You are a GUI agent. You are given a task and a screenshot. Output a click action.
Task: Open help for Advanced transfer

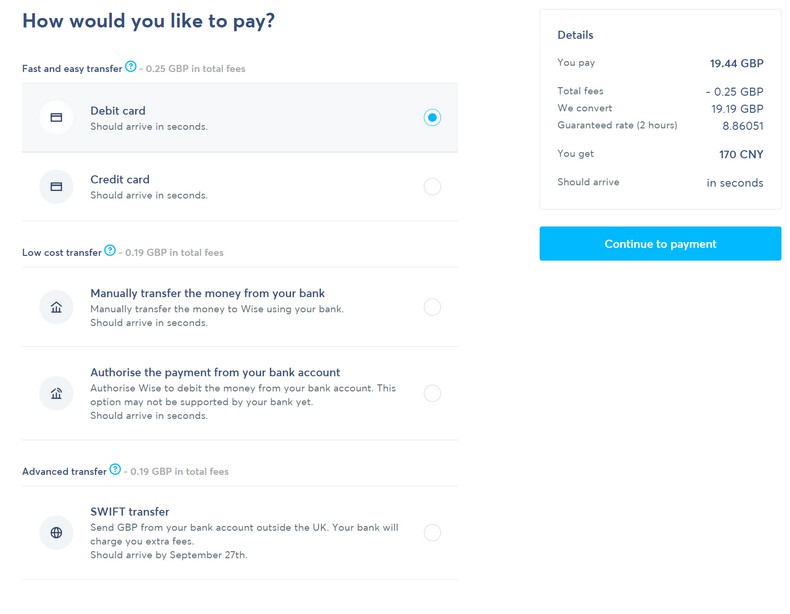click(x=115, y=470)
